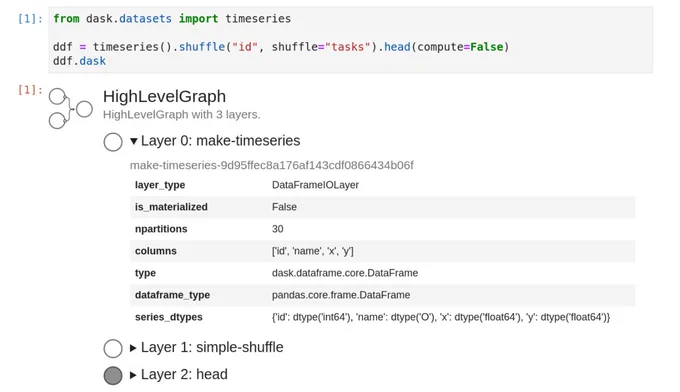Click inside the code cell editor
The width and height of the screenshot is (680, 392).
tap(350, 40)
